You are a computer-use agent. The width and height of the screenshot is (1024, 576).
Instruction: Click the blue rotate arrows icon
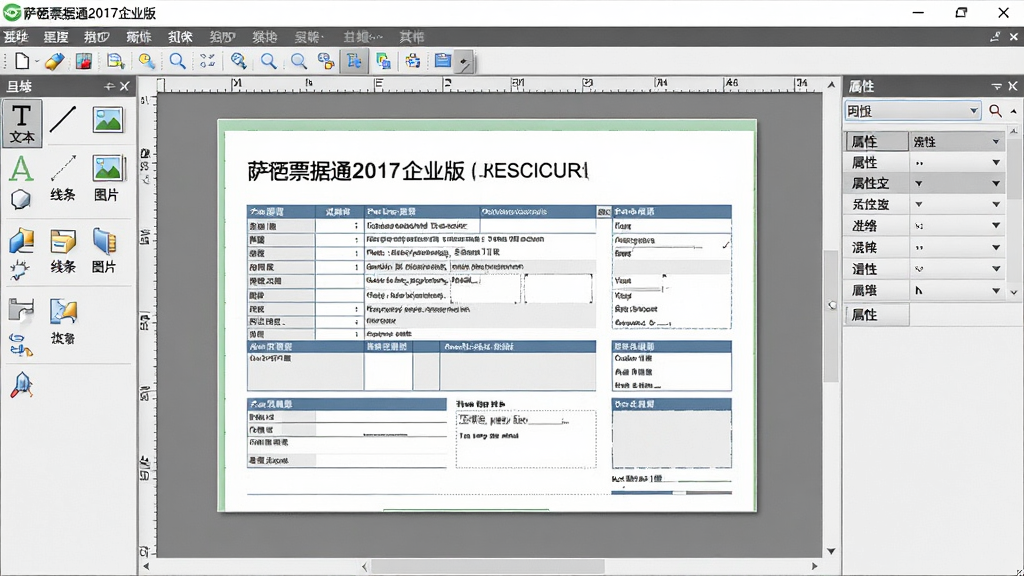21,345
